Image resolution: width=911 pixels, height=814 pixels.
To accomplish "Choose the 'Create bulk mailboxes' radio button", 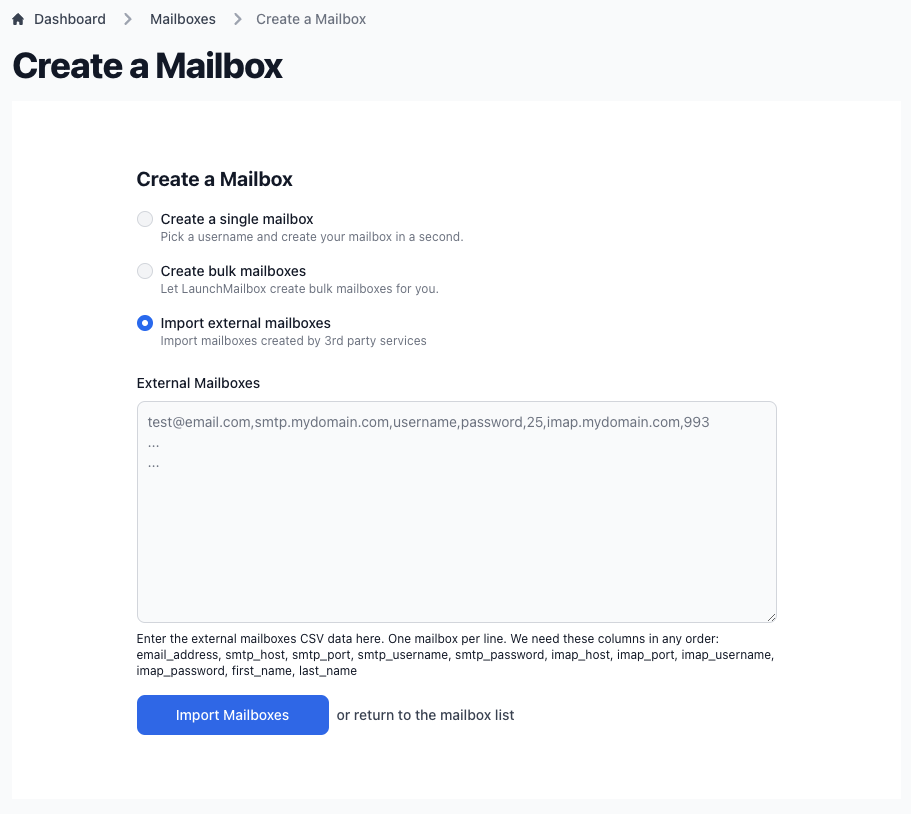I will (x=145, y=271).
